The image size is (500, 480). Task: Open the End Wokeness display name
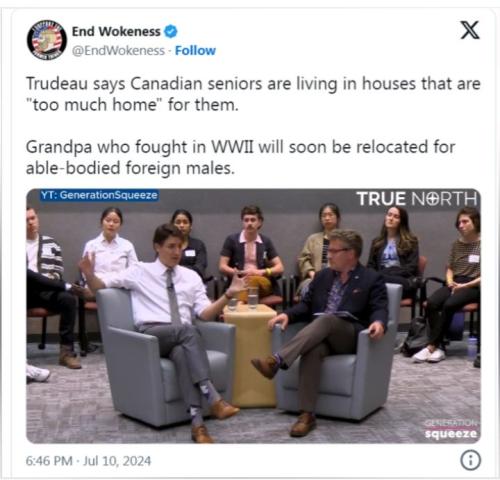click(116, 32)
